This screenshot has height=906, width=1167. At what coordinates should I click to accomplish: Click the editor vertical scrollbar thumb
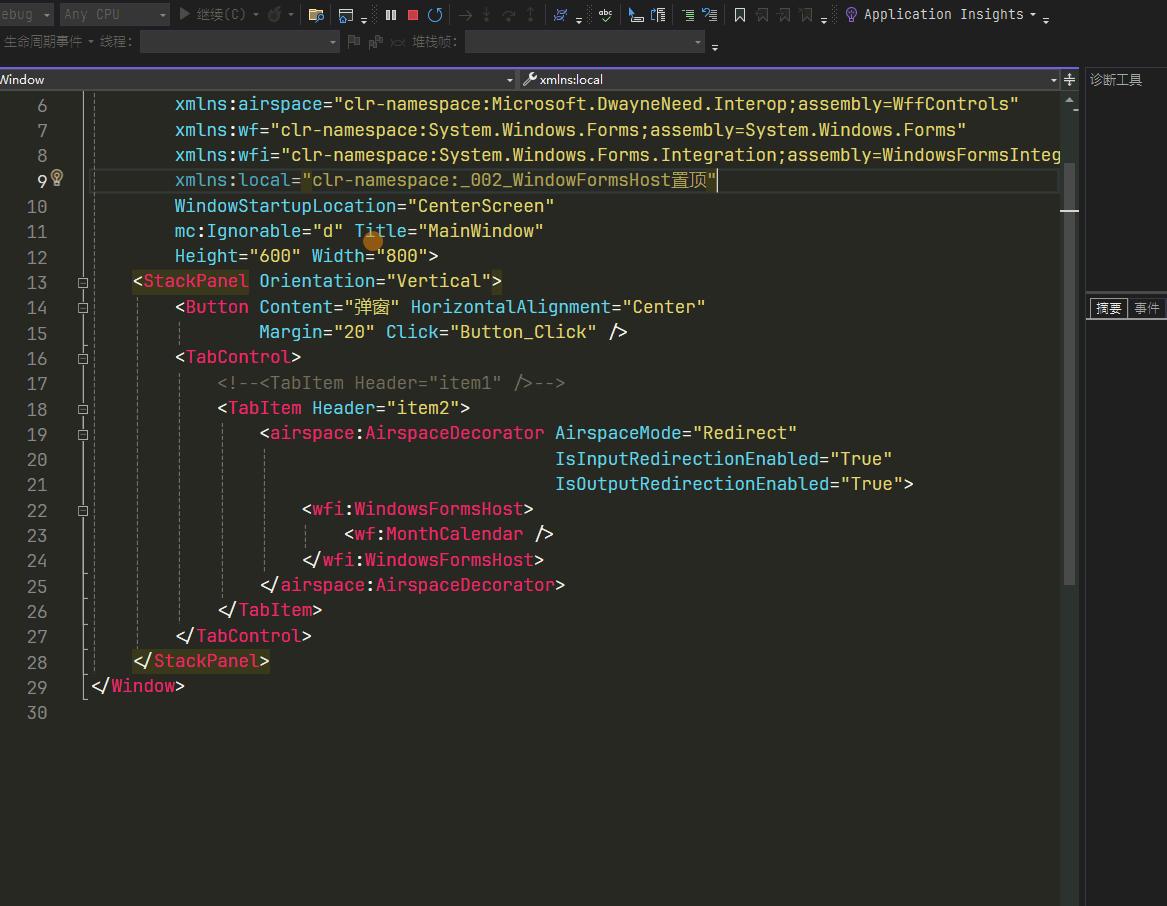[x=1070, y=372]
